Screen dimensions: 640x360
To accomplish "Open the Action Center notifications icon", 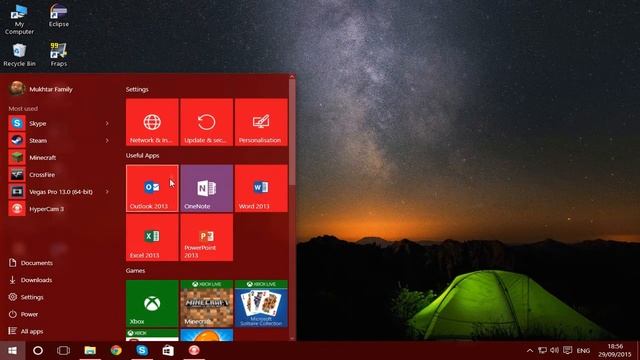I will [x=567, y=351].
